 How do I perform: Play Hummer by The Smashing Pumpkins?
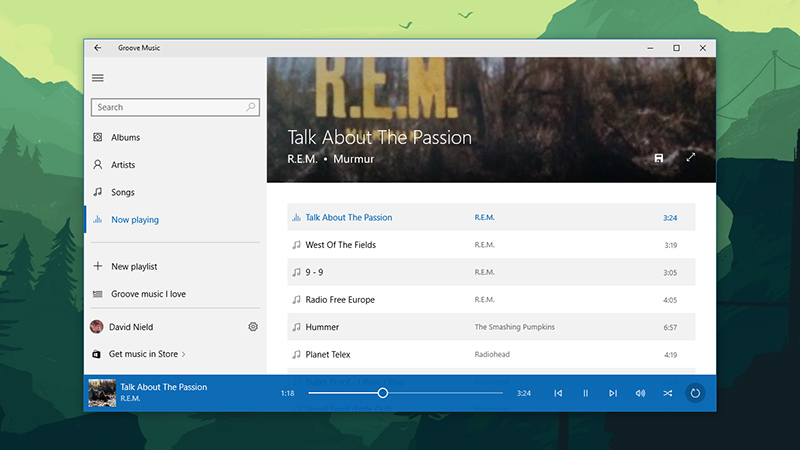pyautogui.click(x=491, y=327)
